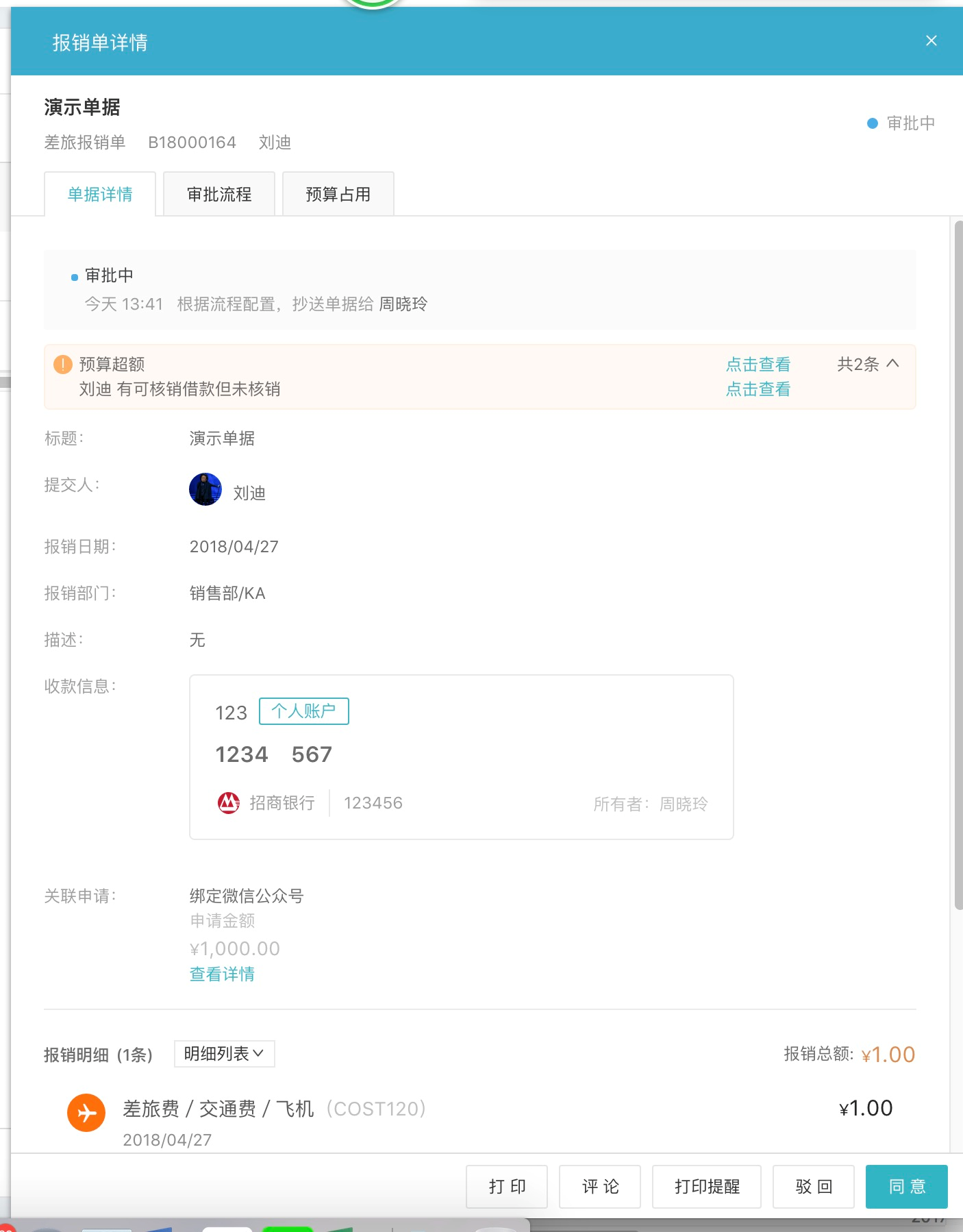The image size is (963, 1232).
Task: Click the blue 审批中 status dot
Action: (x=873, y=123)
